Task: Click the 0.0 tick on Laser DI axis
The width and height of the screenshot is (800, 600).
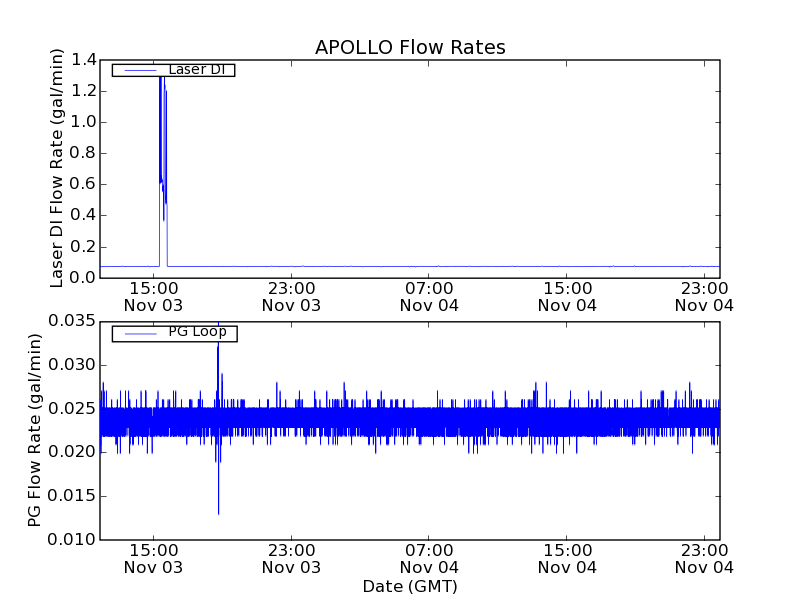Action: [x=83, y=278]
